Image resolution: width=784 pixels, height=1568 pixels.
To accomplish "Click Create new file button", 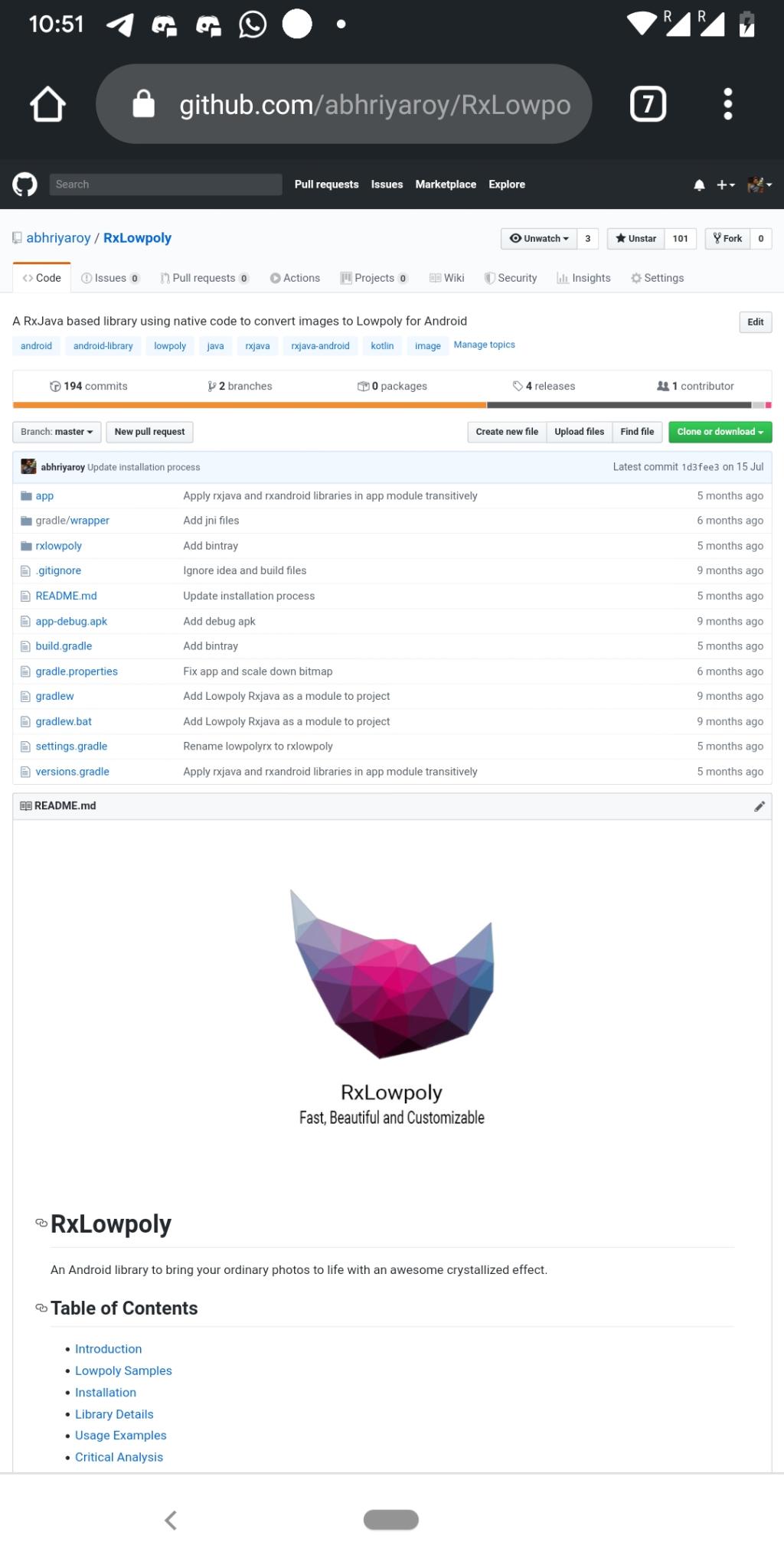I will coord(507,432).
